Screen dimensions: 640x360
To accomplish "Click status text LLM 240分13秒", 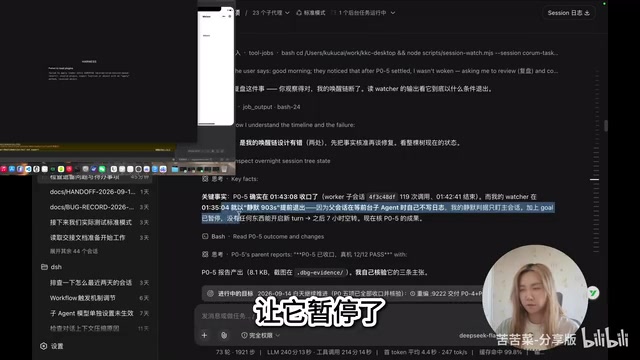I will pyautogui.click(x=289, y=352).
